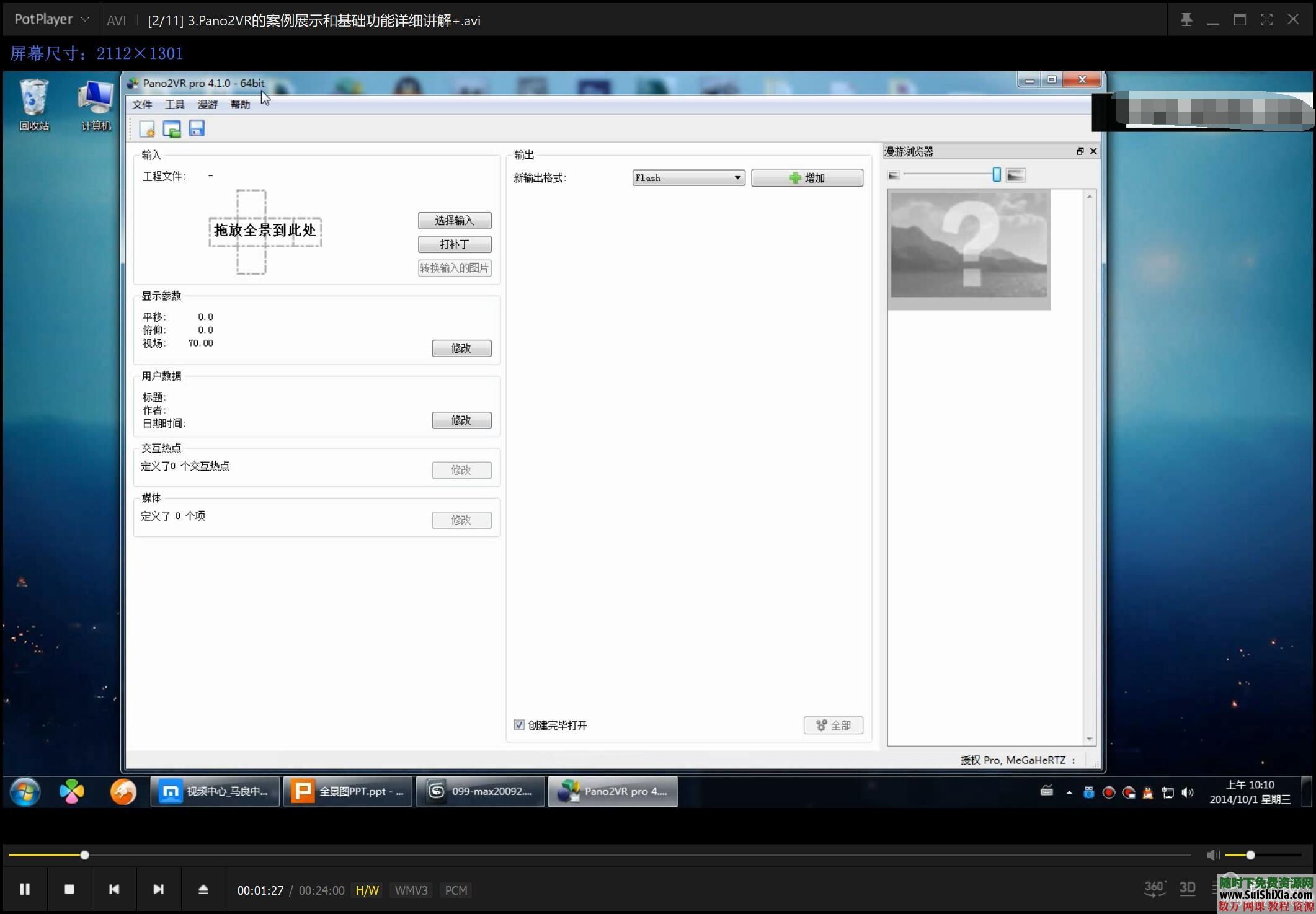This screenshot has height=914, width=1316.
Task: Click the small thumbnail size icon in tour browser
Action: click(894, 175)
